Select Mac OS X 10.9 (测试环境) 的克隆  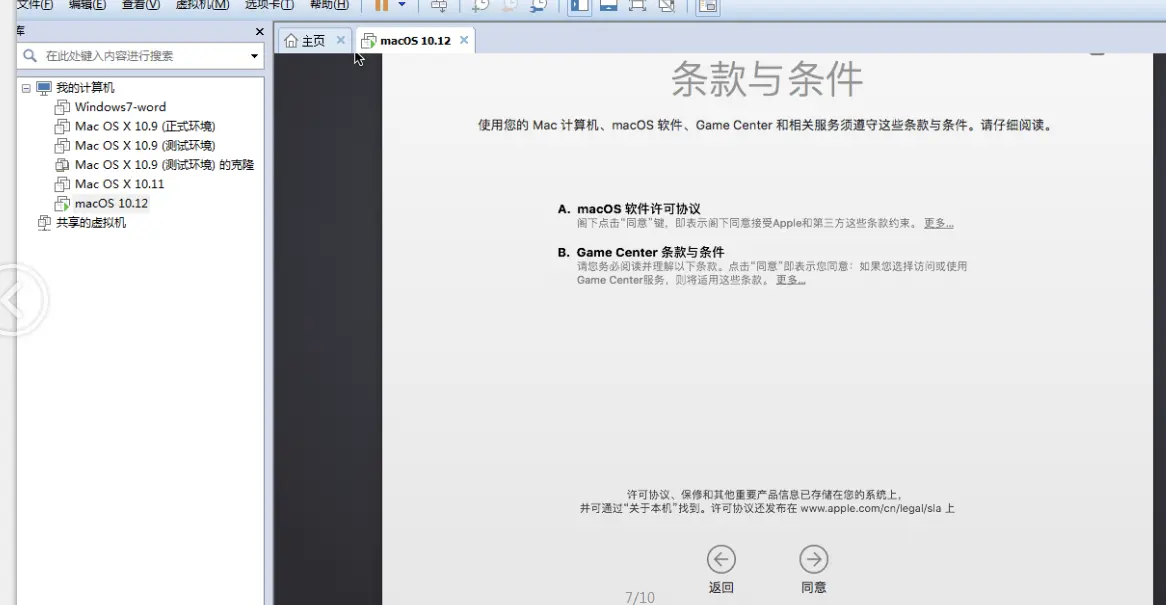[164, 165]
